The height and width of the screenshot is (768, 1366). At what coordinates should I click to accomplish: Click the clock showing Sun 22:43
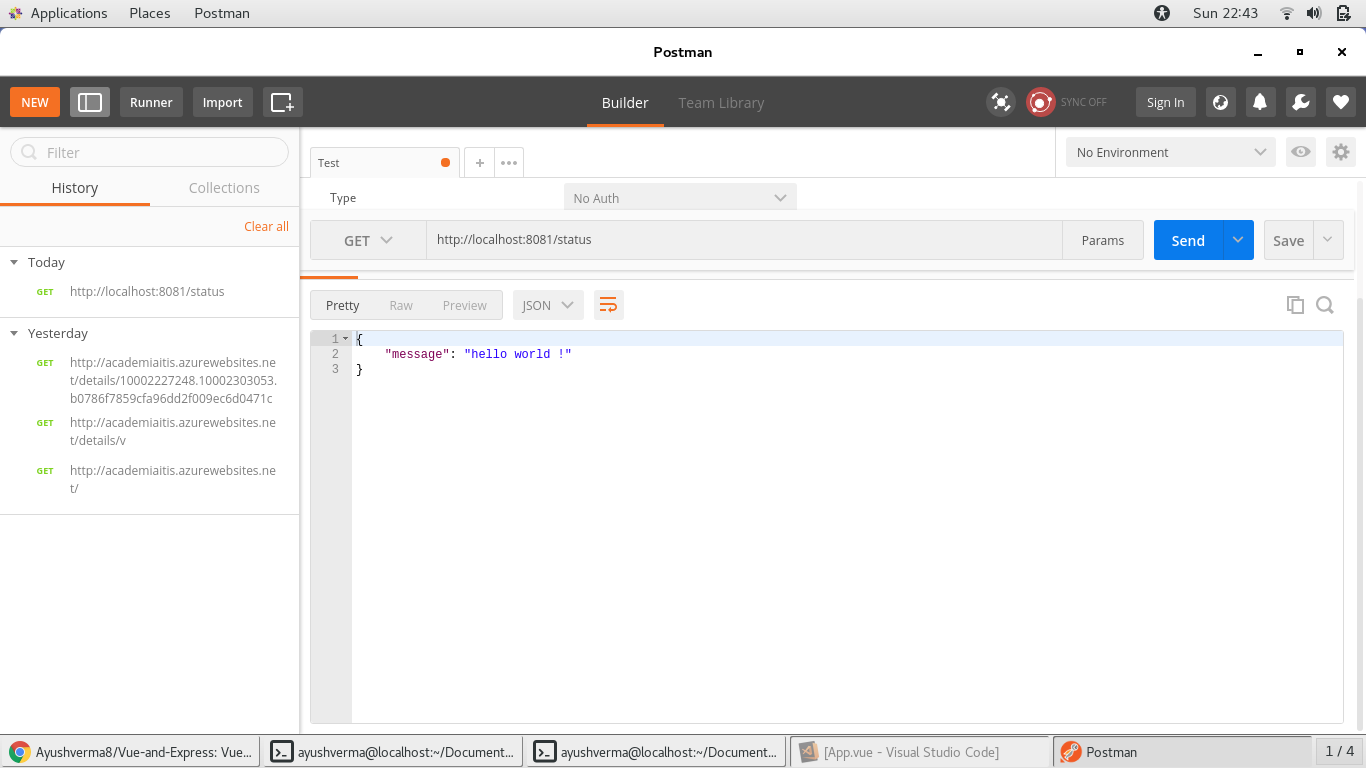[1225, 13]
